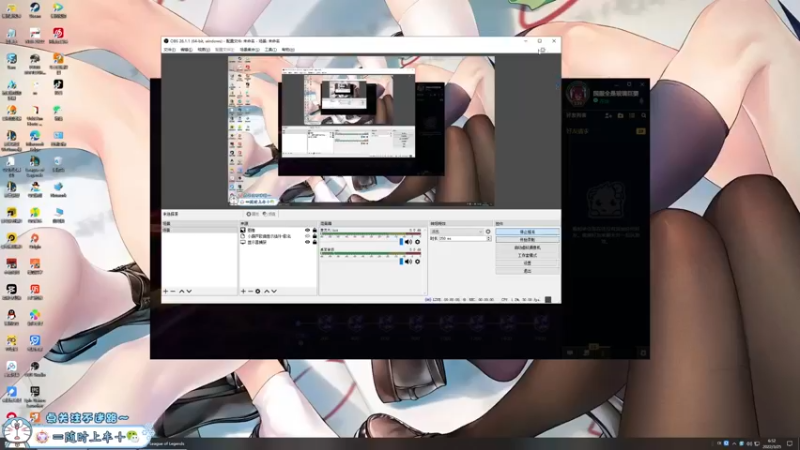Click the 退出 button in Controls
This screenshot has height=450, width=800.
click(x=527, y=271)
